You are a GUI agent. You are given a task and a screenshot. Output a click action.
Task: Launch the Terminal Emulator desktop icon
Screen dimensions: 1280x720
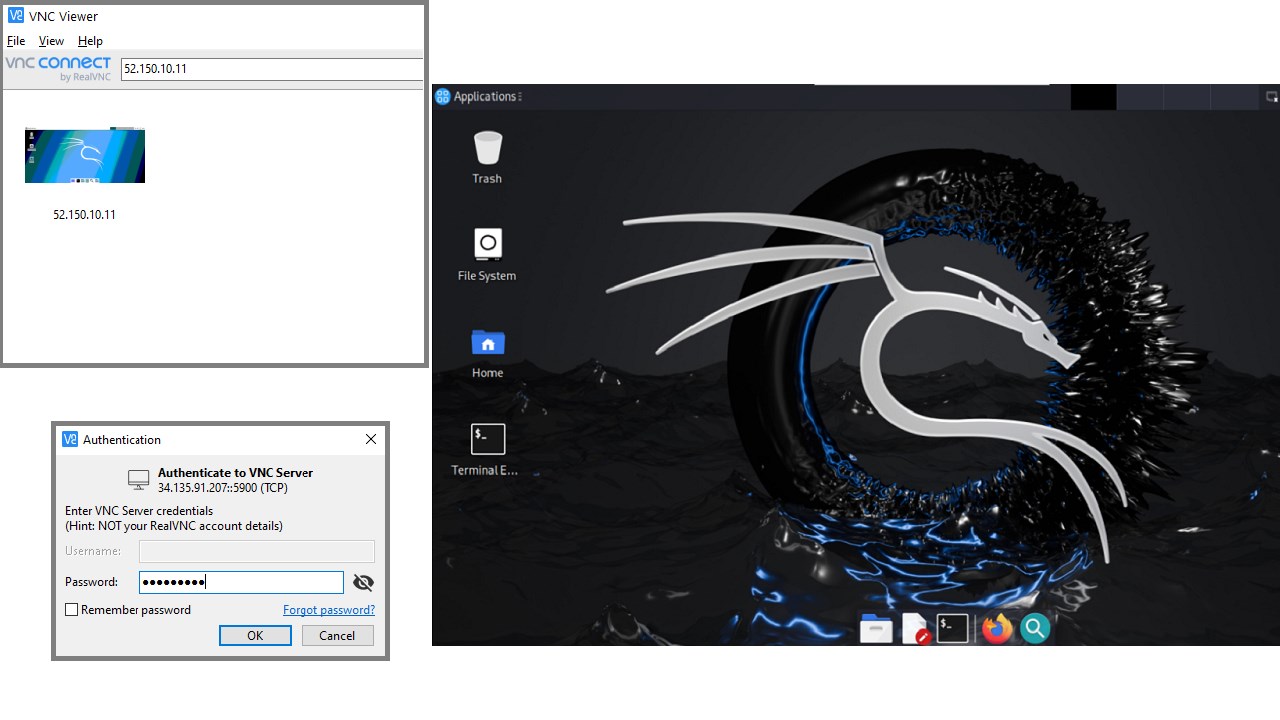487,450
